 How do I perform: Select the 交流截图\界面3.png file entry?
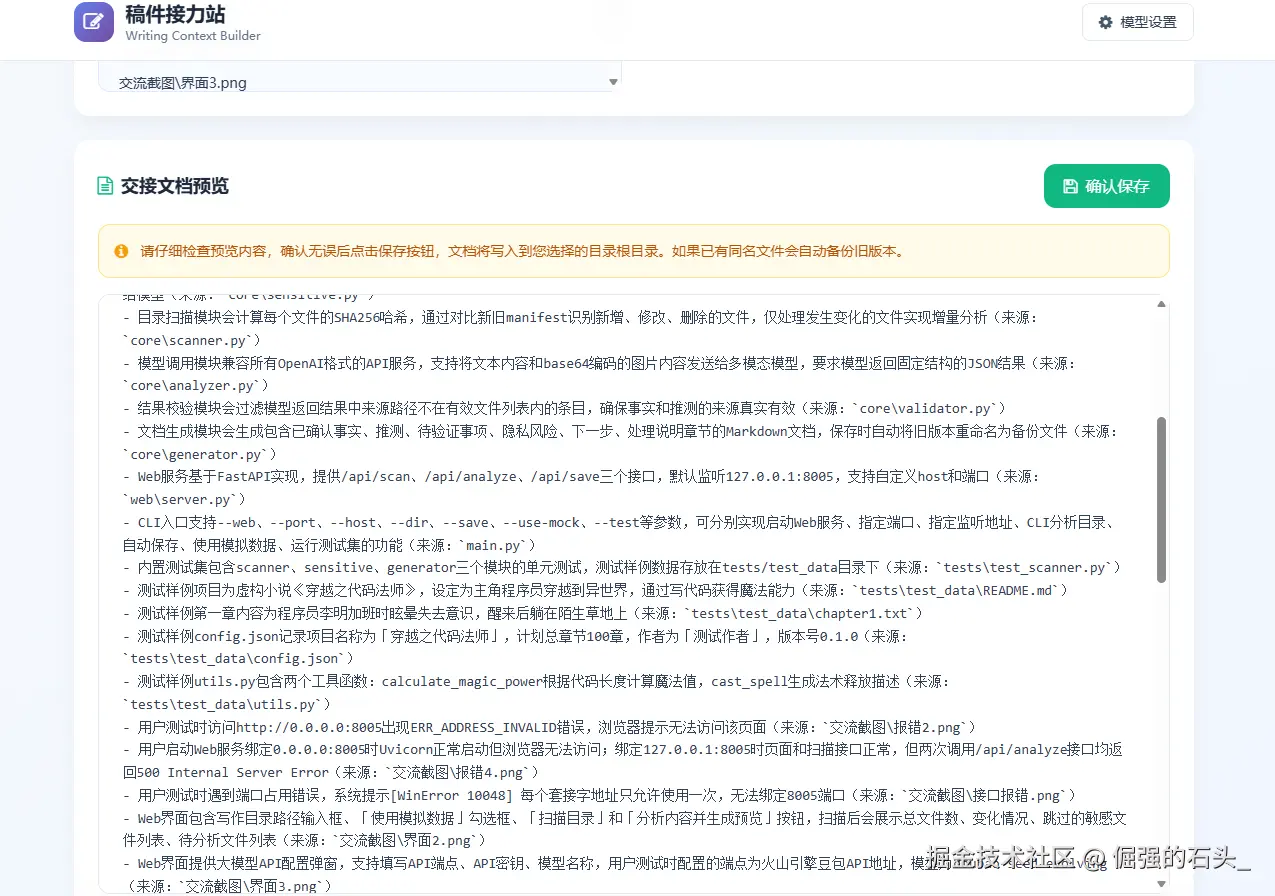coord(183,83)
